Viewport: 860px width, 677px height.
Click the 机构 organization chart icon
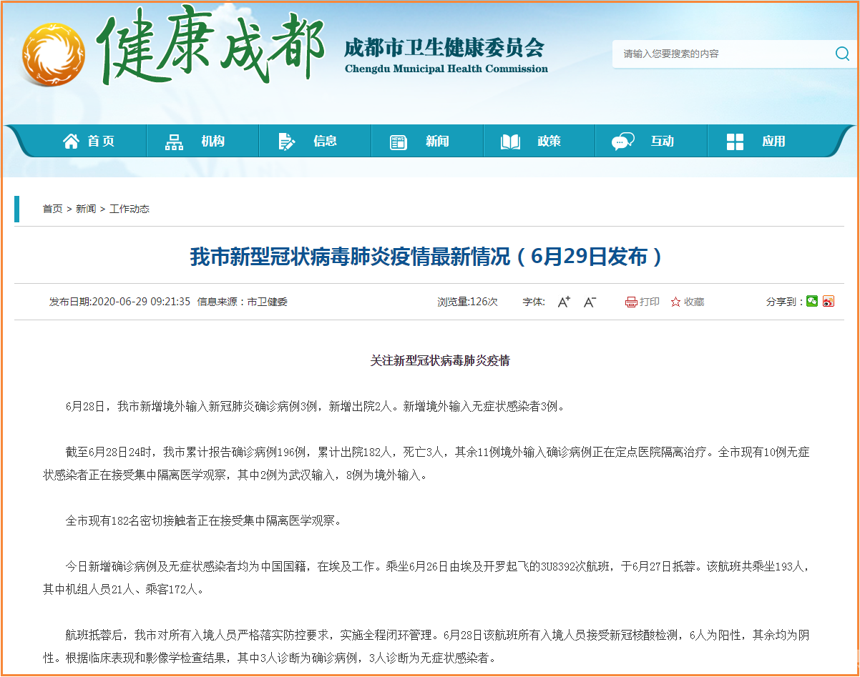click(x=174, y=142)
